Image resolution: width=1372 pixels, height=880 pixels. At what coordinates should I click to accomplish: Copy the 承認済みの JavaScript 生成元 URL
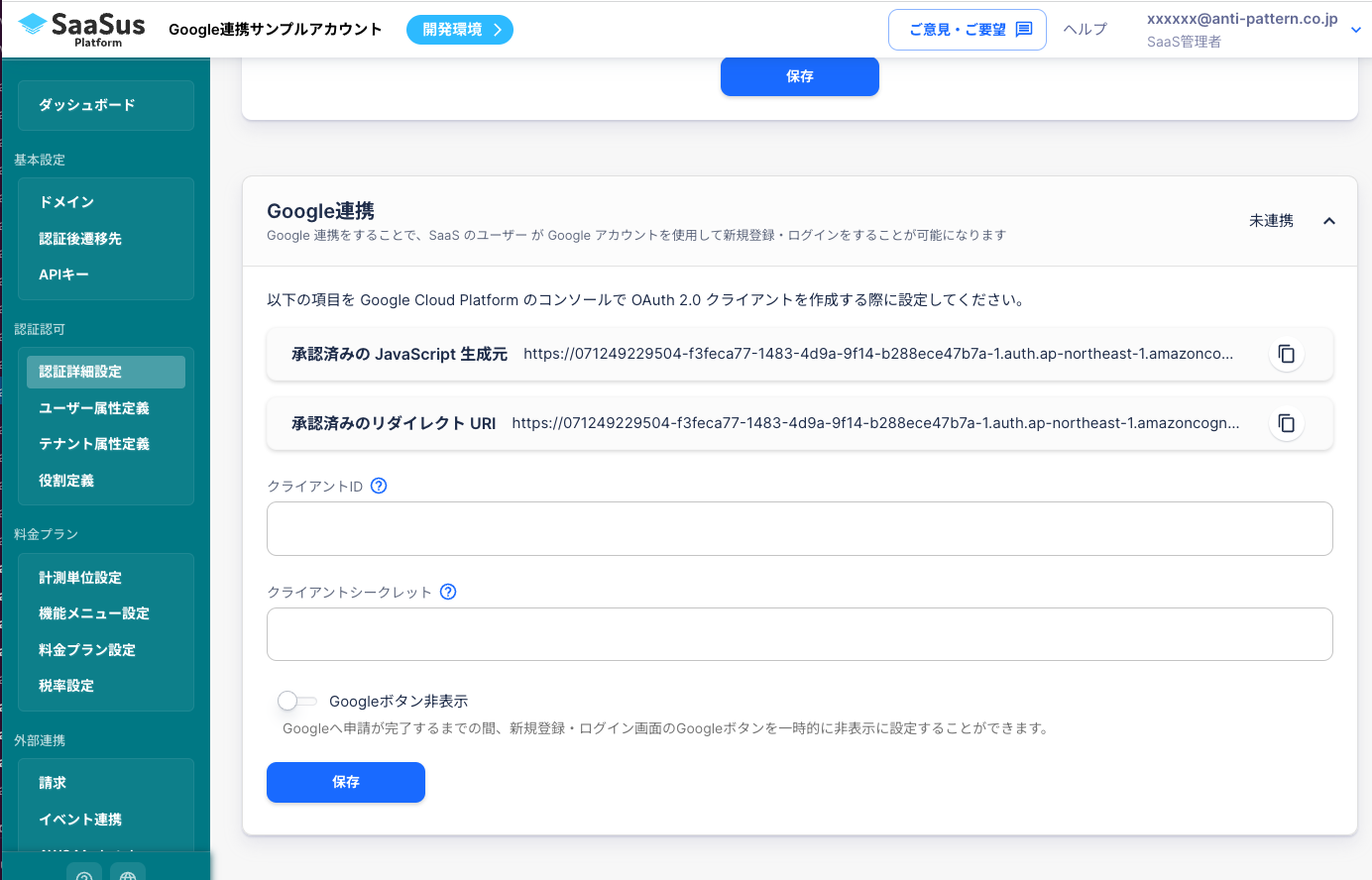[x=1286, y=354]
